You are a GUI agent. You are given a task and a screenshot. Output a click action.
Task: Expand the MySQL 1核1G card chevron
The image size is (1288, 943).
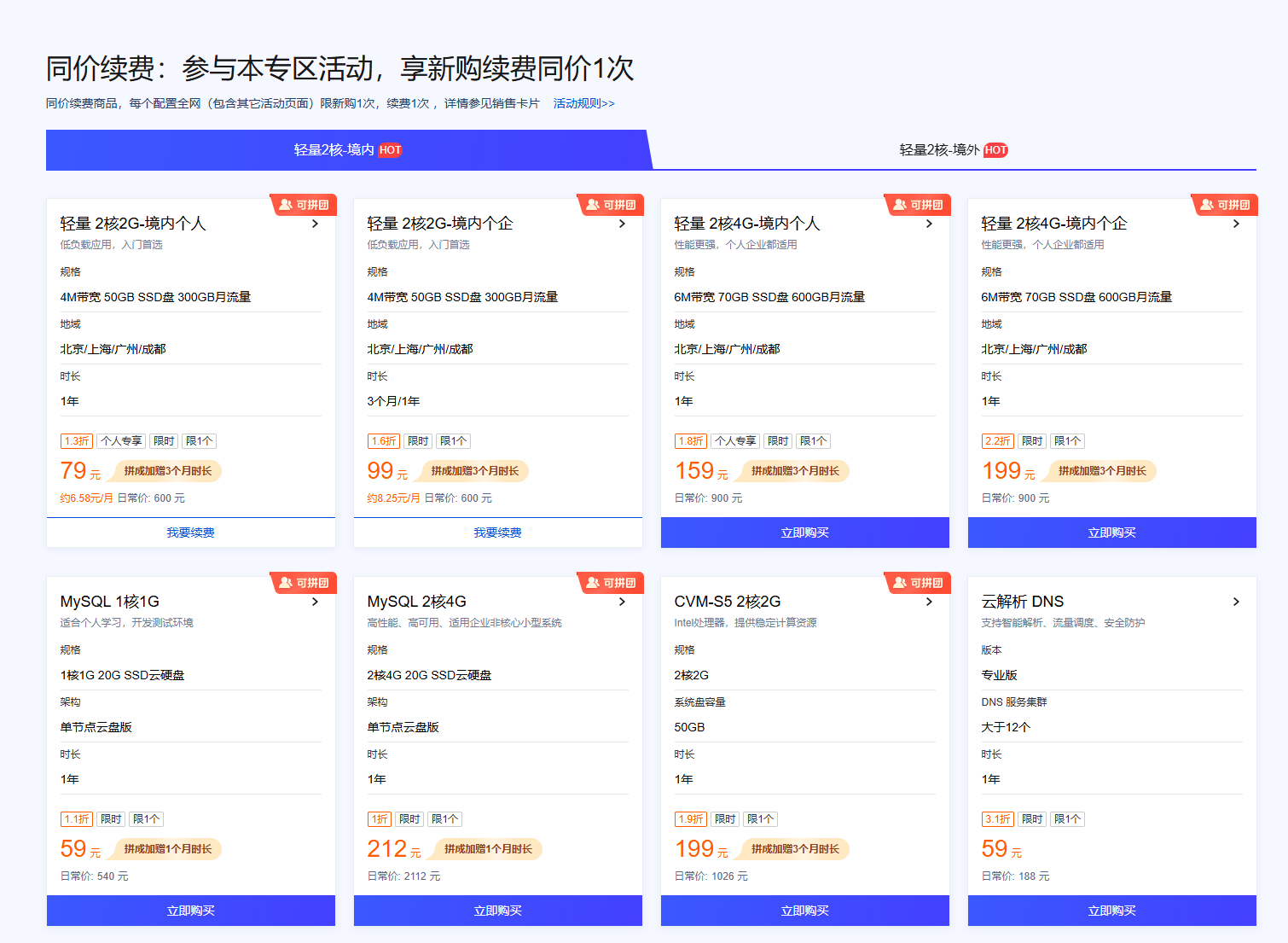click(315, 602)
